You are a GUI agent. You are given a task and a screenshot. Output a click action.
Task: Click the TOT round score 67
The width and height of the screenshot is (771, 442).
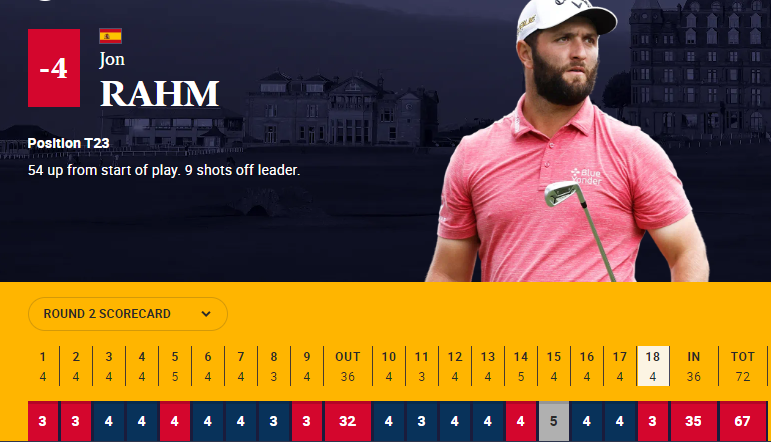click(742, 421)
